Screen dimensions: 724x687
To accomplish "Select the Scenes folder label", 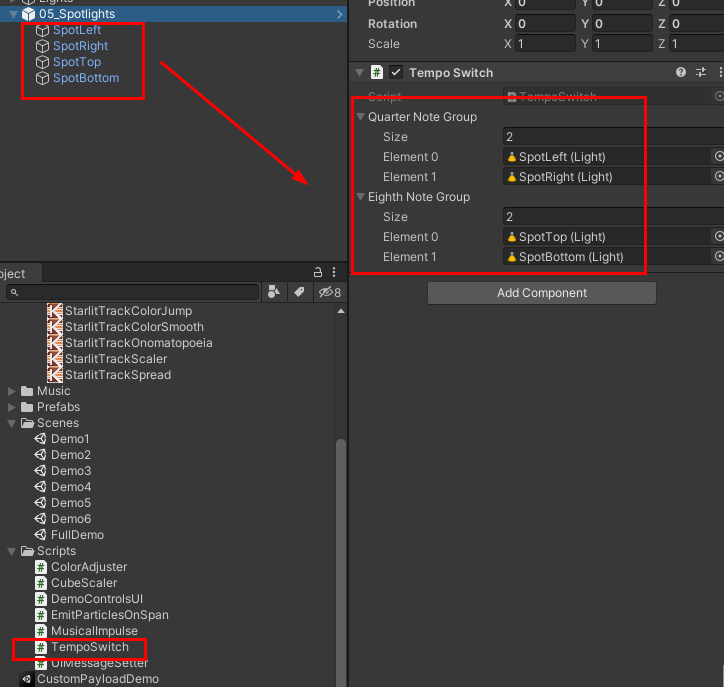I will pyautogui.click(x=58, y=423).
